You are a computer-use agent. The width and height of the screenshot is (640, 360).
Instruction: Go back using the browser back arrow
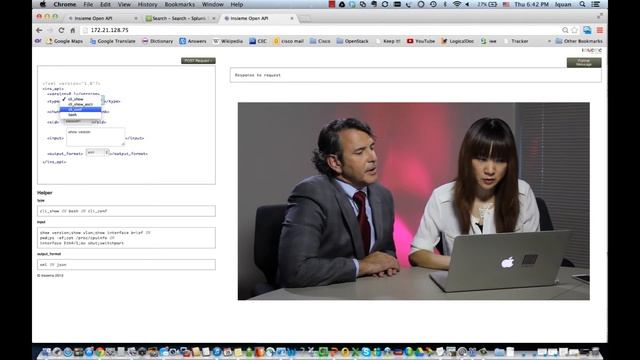39,30
